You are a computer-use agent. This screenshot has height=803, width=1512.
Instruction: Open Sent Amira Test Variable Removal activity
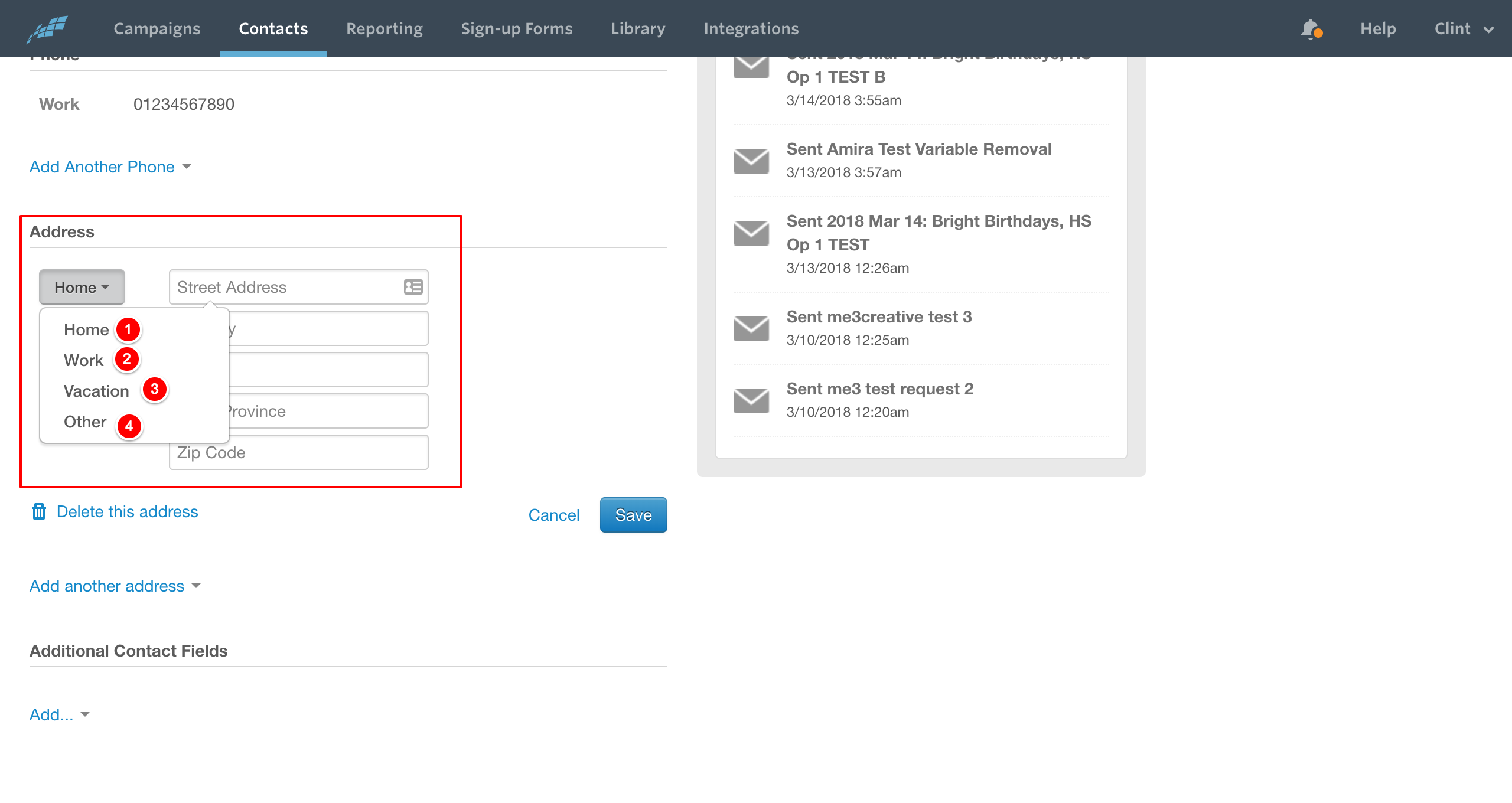pyautogui.click(x=919, y=149)
